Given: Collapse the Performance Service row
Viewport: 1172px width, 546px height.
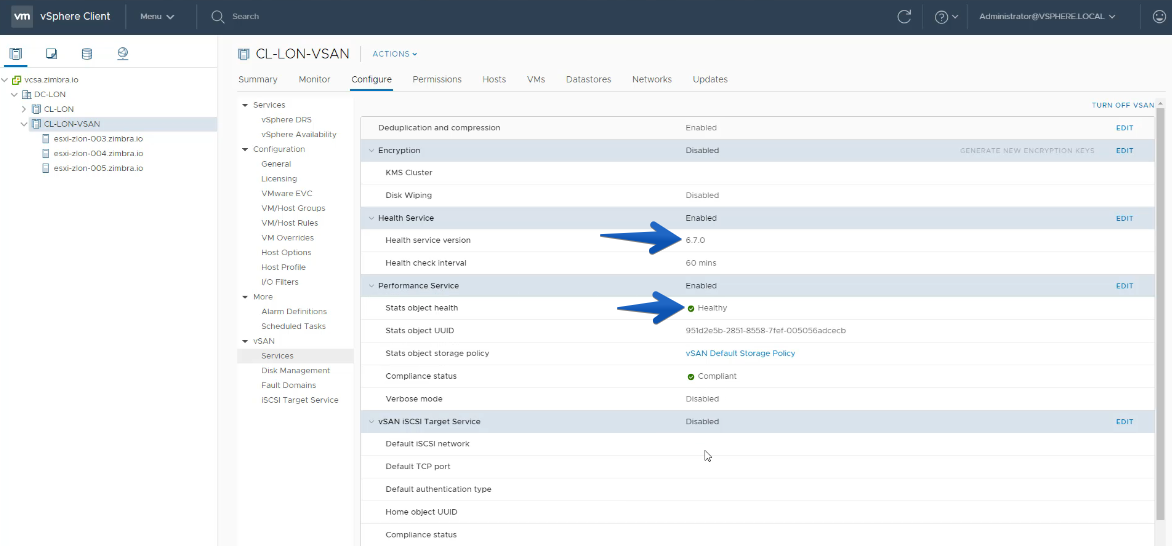Looking at the screenshot, I should (371, 286).
